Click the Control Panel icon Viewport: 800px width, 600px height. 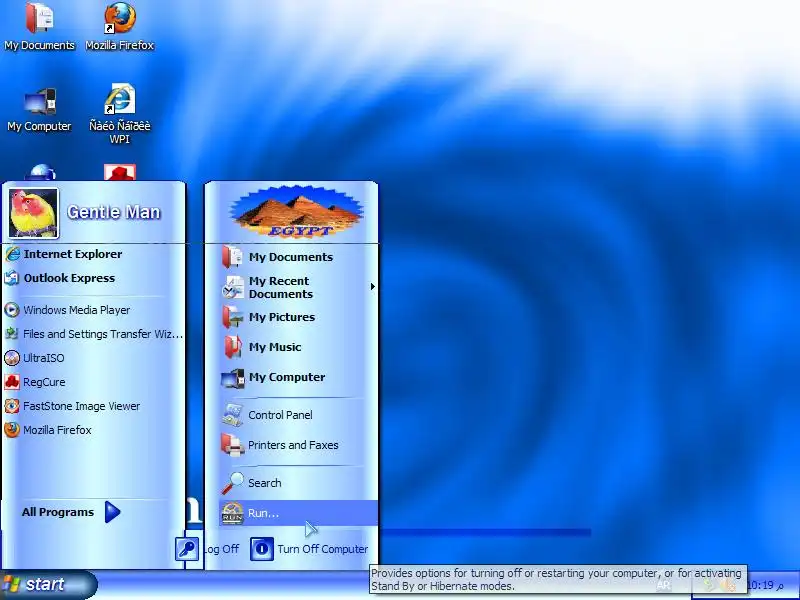click(x=233, y=415)
